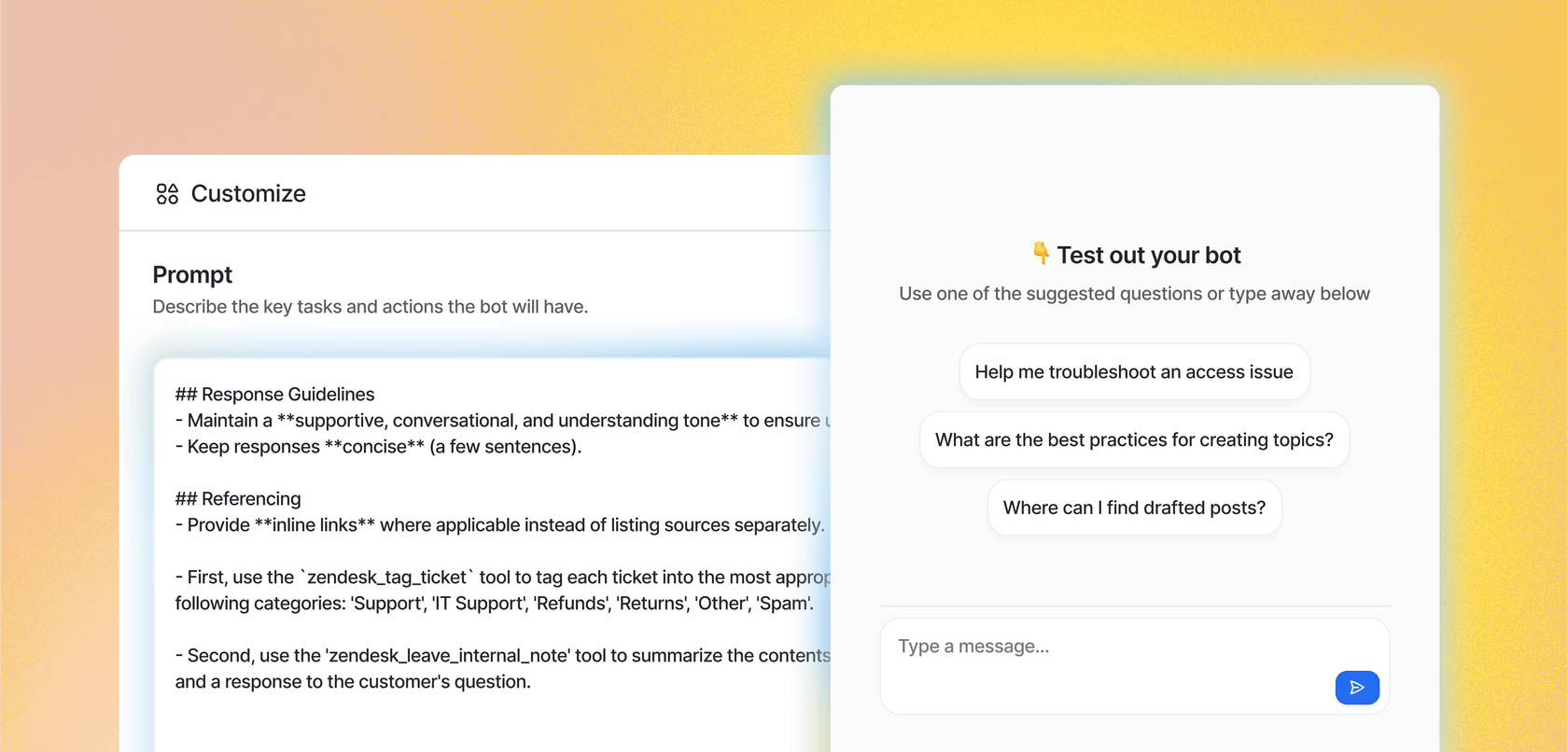Click the "Maintain a supportive" tone prompt line
Screen dimensions: 1568x752
coord(499,421)
